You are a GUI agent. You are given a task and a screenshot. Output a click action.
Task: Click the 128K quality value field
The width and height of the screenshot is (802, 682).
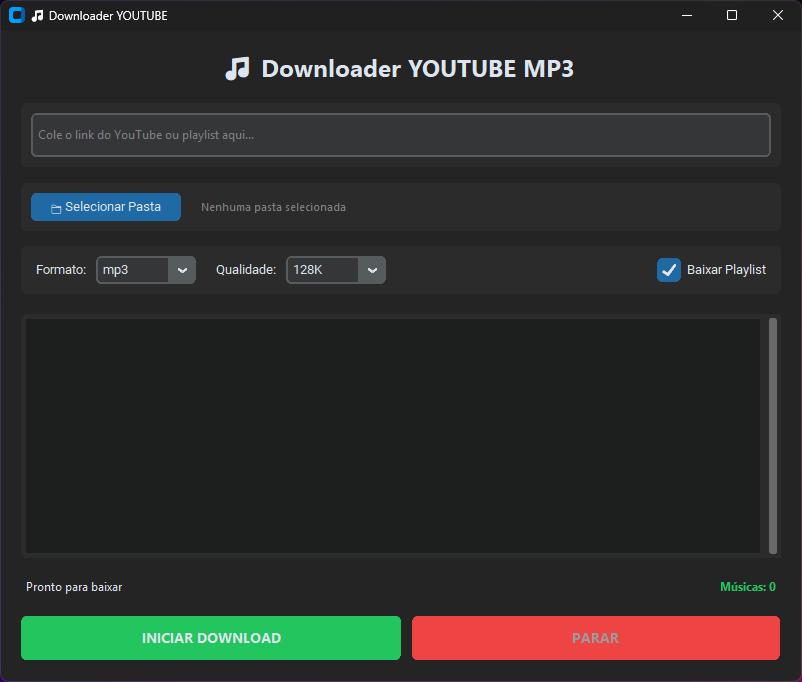[x=323, y=270]
